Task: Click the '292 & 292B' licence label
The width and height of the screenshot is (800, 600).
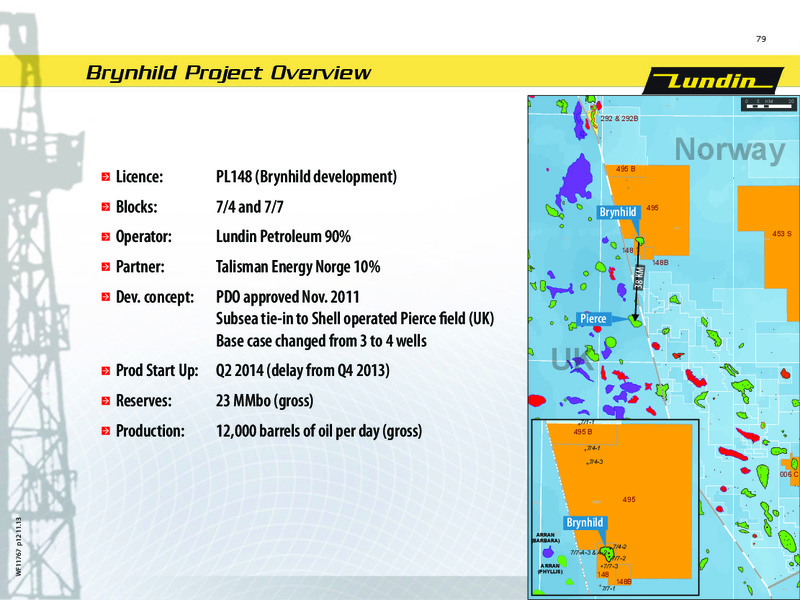Action: (619, 118)
